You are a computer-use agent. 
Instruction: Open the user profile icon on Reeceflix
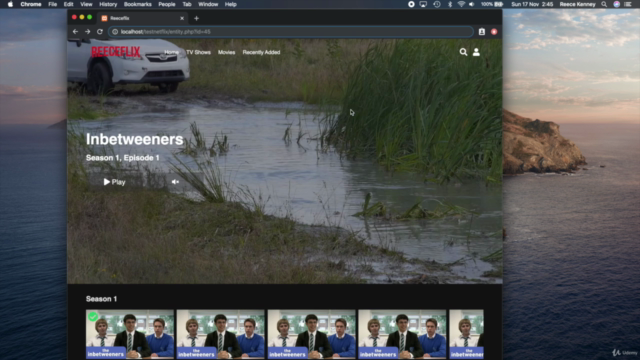coord(476,52)
